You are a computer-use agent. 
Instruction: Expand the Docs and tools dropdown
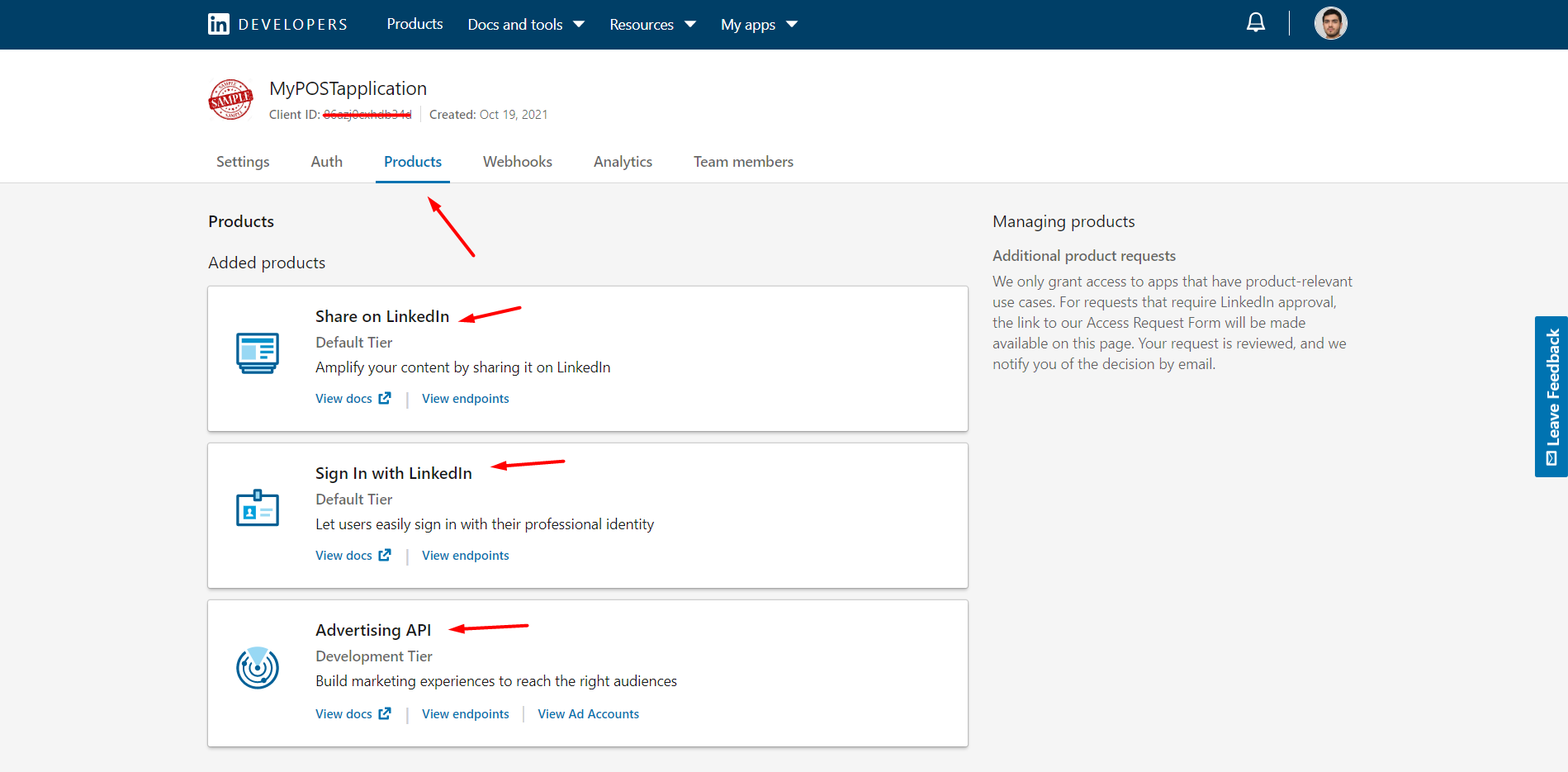click(x=526, y=25)
